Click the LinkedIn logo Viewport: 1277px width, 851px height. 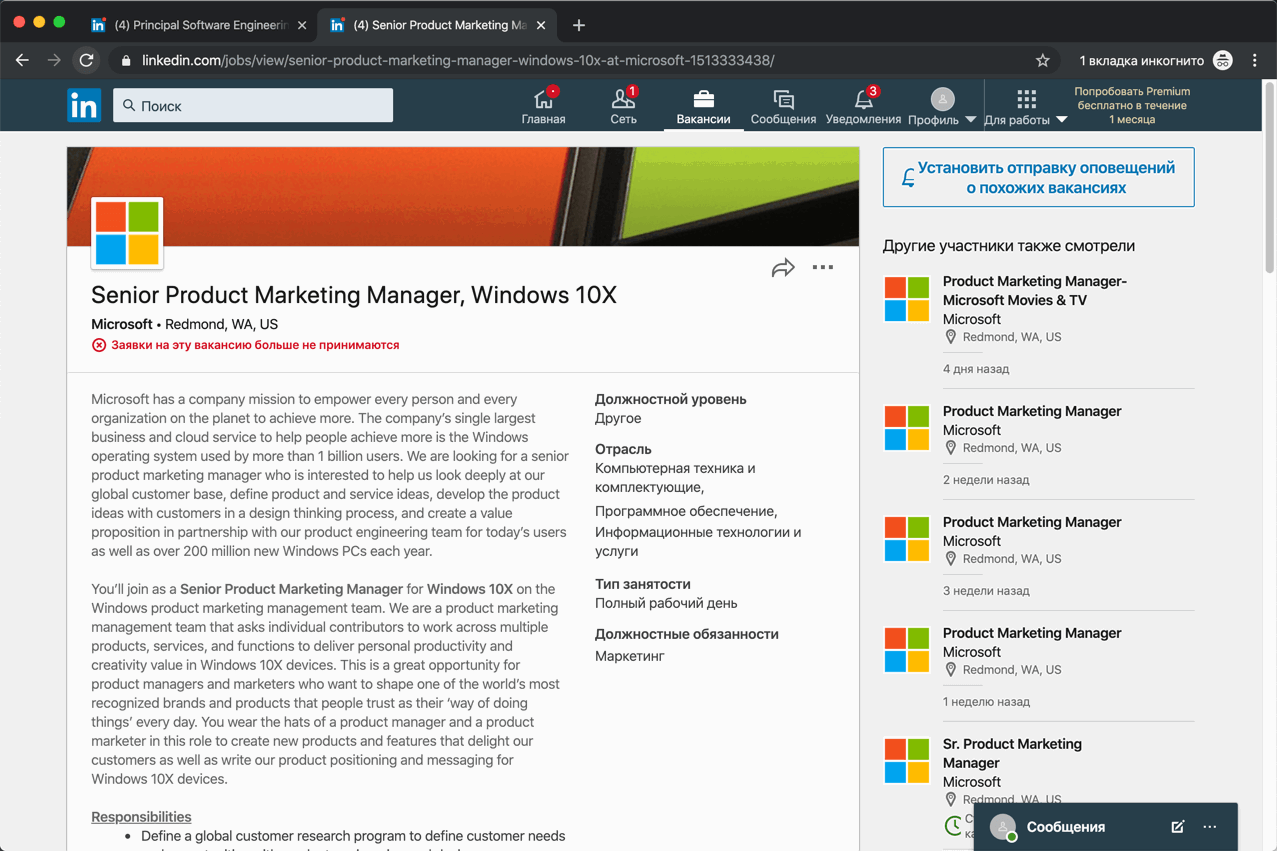83,104
